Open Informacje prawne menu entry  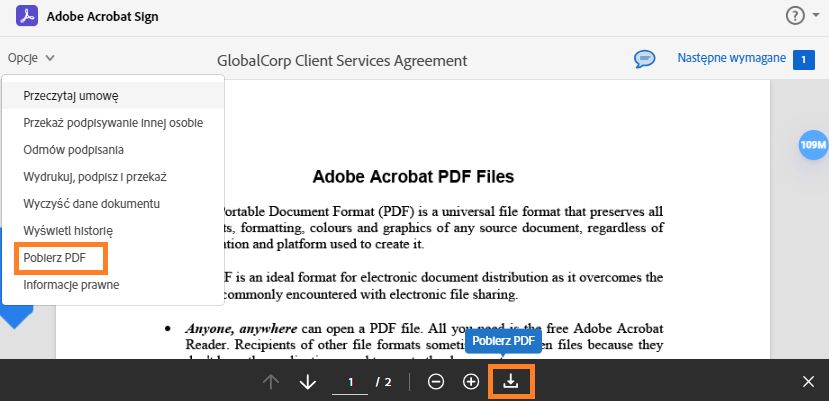(113, 285)
